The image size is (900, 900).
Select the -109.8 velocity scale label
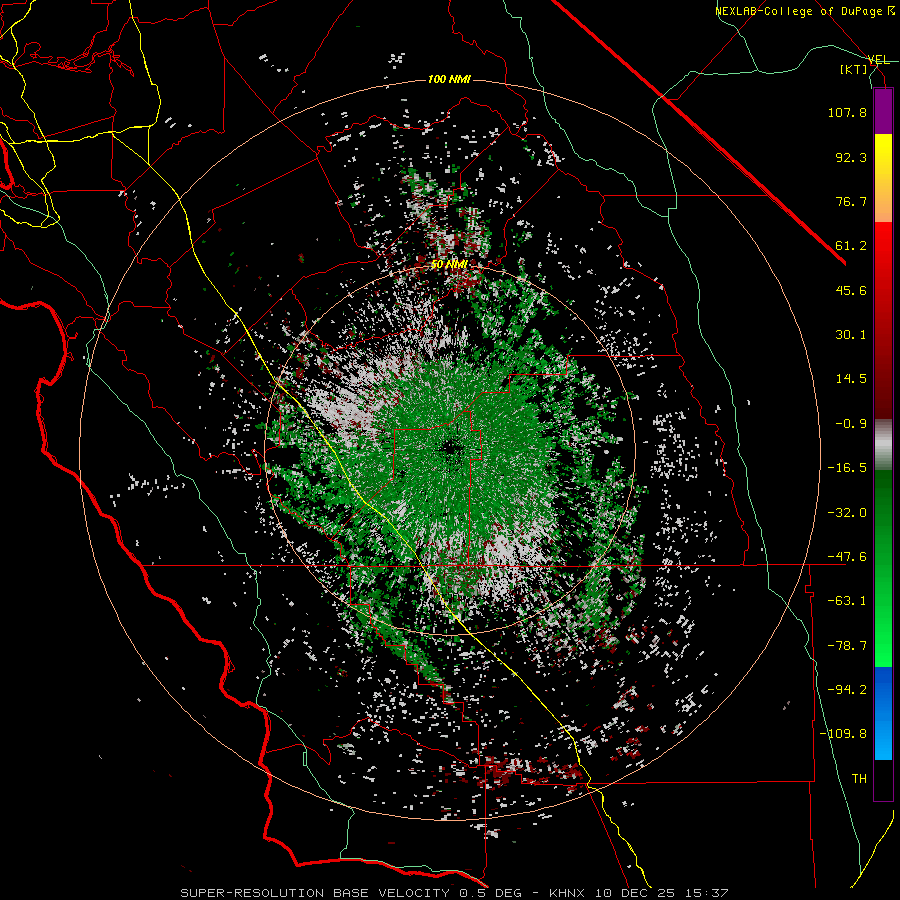pyautogui.click(x=843, y=734)
